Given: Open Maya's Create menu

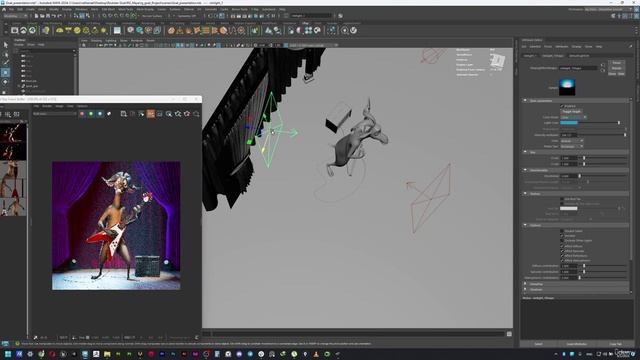Looking at the screenshot, I should tap(31, 9).
